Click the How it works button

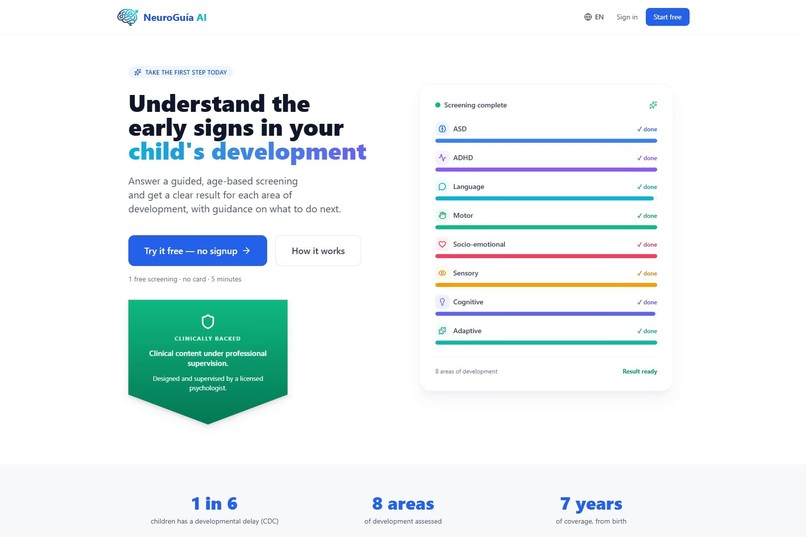coord(318,251)
